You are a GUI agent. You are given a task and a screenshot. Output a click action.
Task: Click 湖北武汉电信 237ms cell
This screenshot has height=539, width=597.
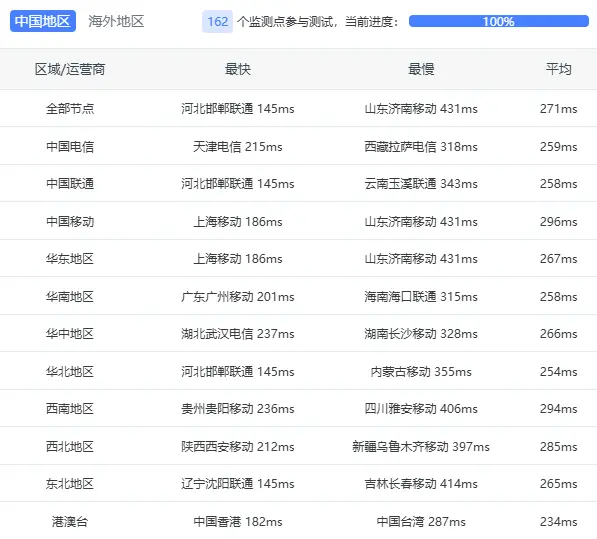(x=238, y=334)
